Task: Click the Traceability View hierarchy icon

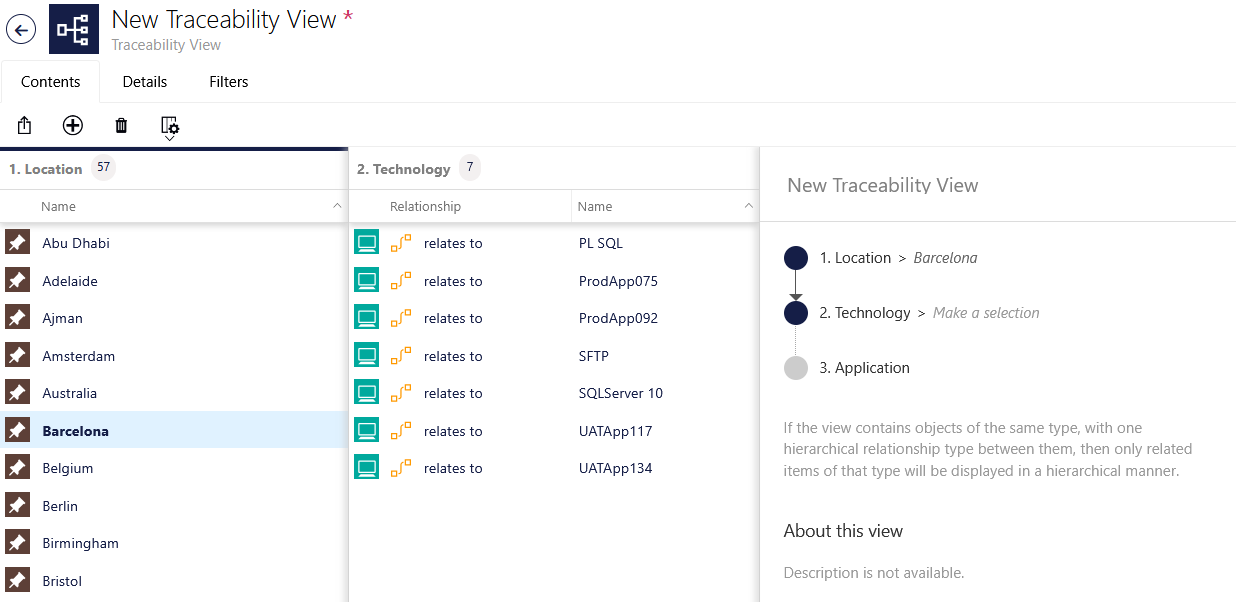Action: point(74,29)
